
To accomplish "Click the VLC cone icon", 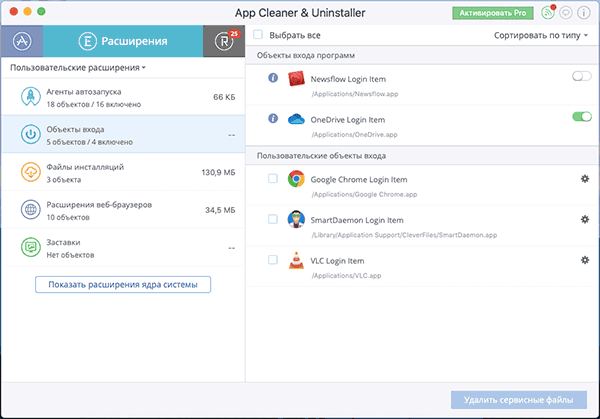I will pos(296,260).
